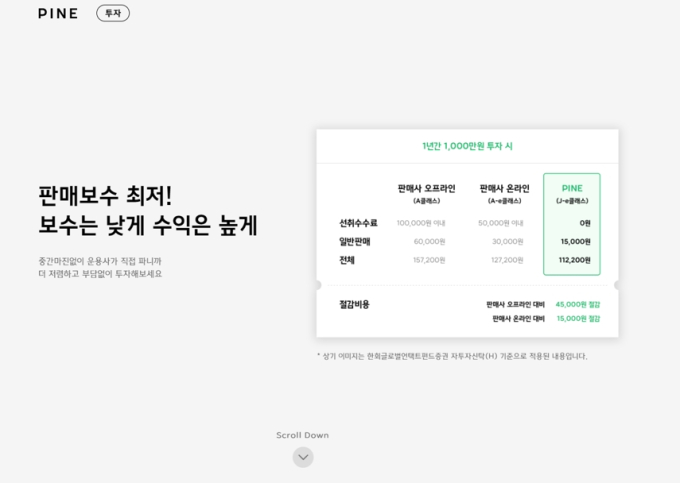
Task: Click the 0원 value in PINE column
Action: (585, 223)
